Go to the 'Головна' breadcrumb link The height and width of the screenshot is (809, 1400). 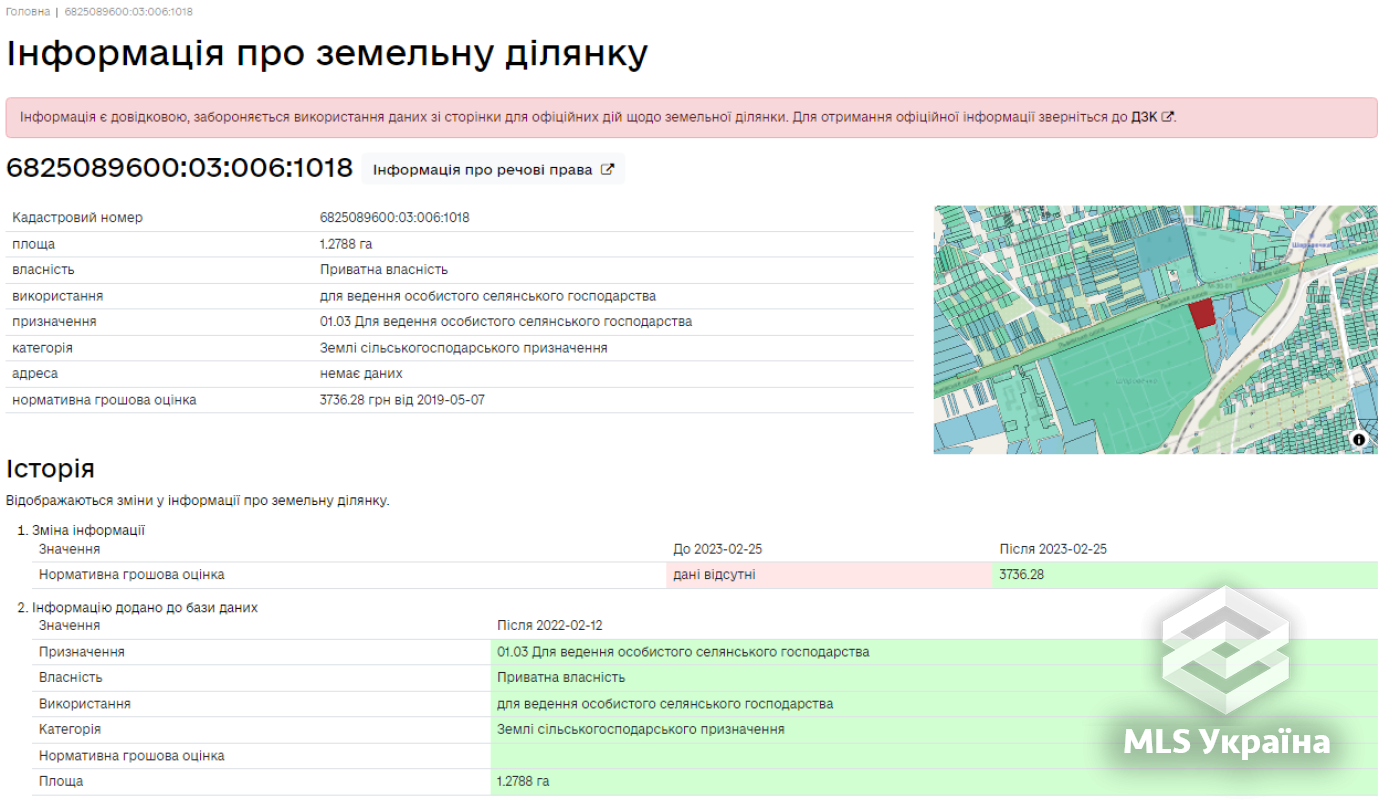(x=28, y=11)
